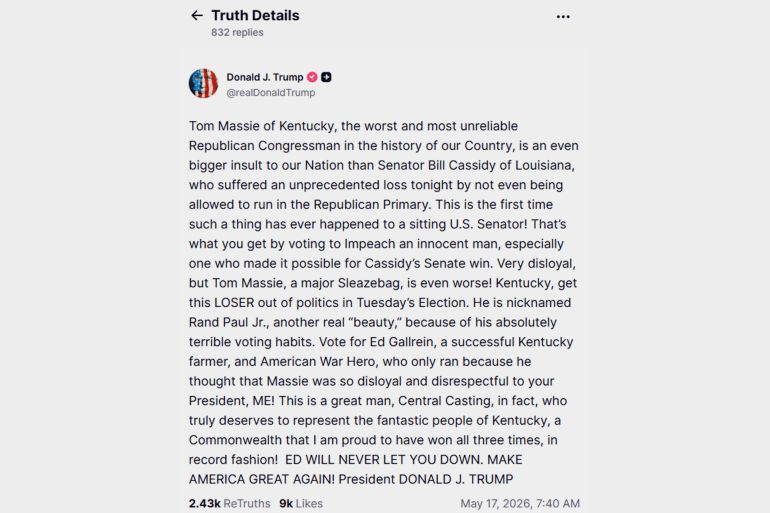
Task: Click the May 17, 2026 timestamp
Action: pyautogui.click(x=520, y=504)
